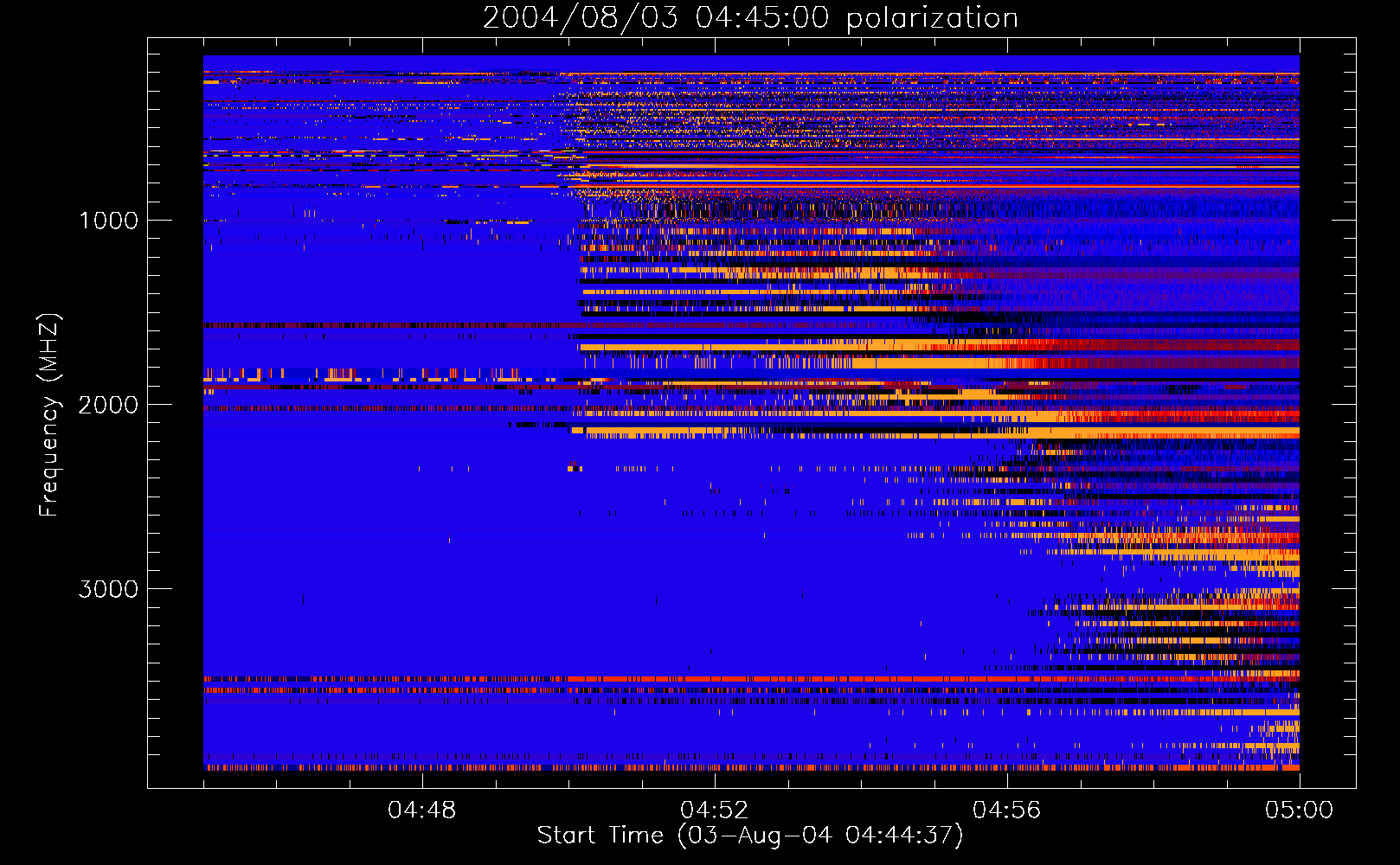Click the 1000 frequency tick label
The width and height of the screenshot is (1400, 865).
108,221
